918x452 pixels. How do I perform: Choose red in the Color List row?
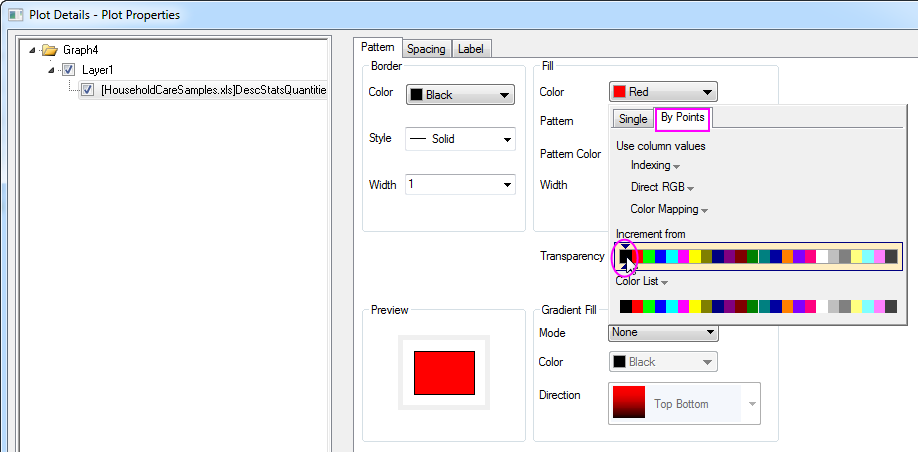point(638,306)
